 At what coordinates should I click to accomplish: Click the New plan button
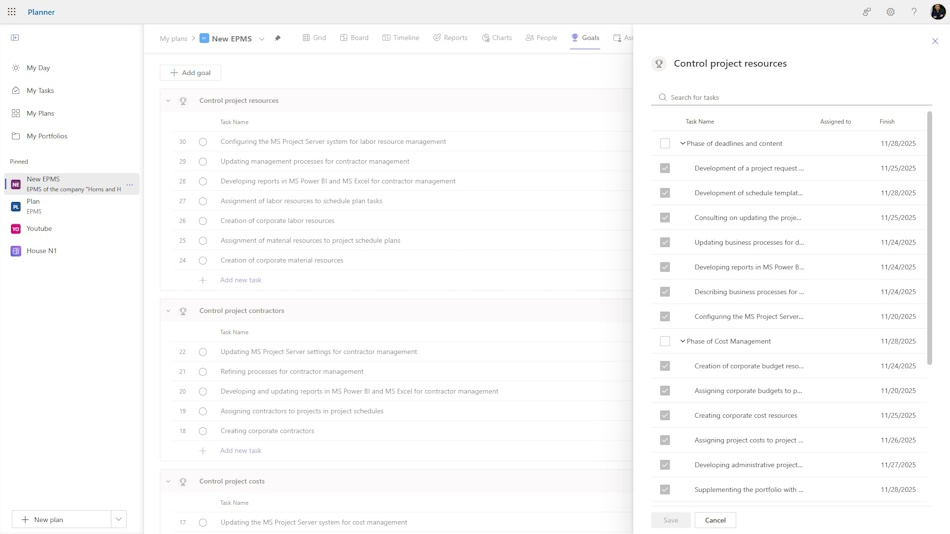pos(62,519)
